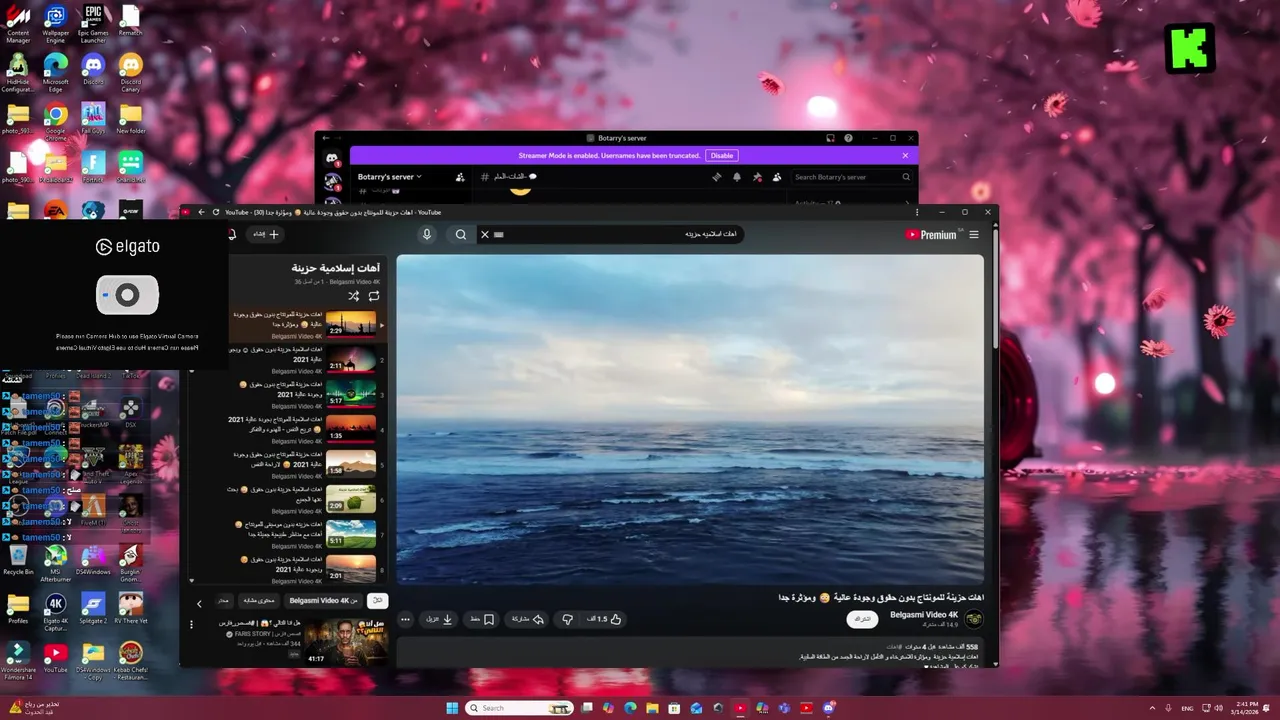Screen dimensions: 1280x720
Task: Click the voice search microphone in YouTube
Action: pos(427,234)
